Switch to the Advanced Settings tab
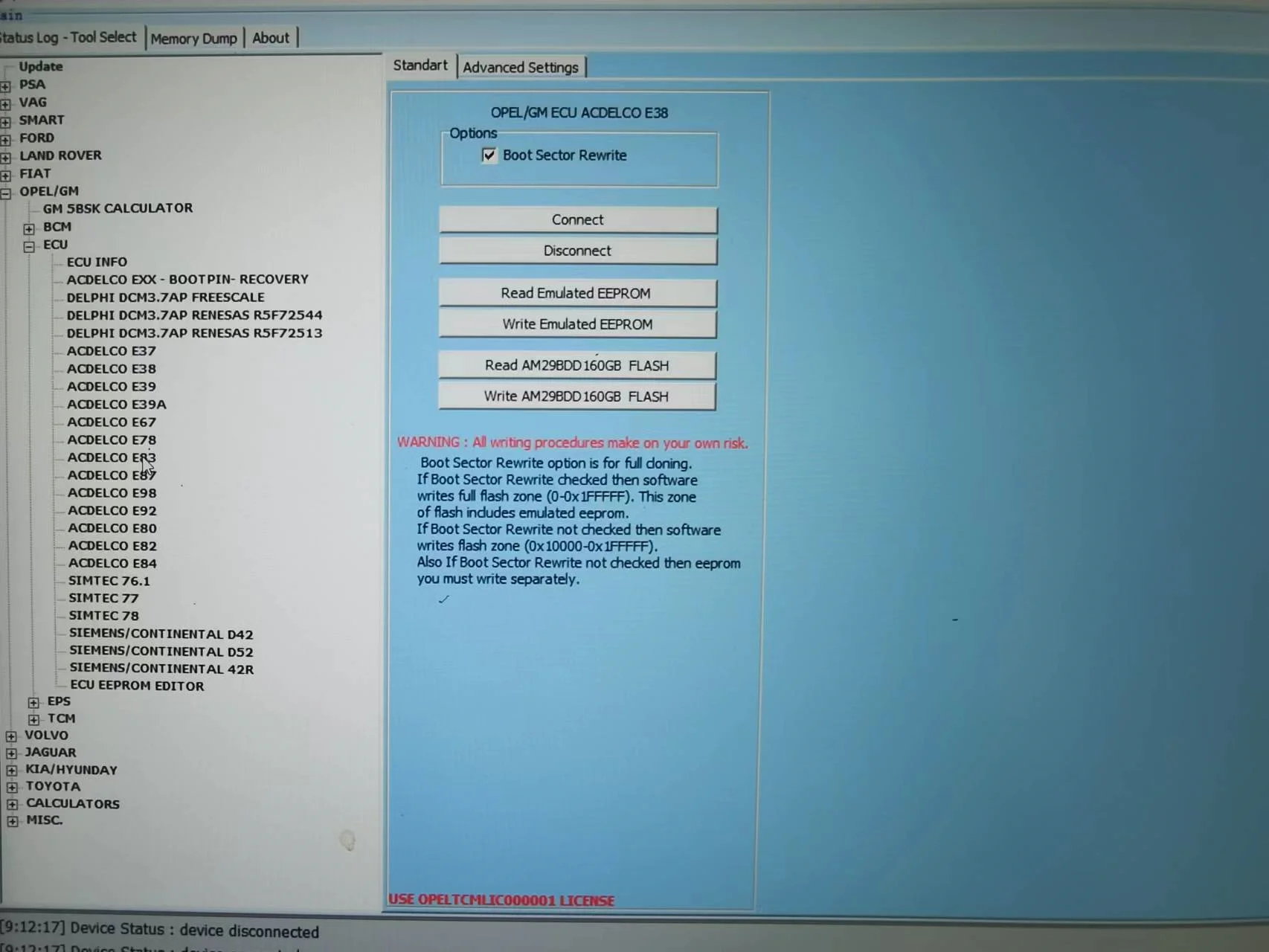1269x952 pixels. (521, 67)
